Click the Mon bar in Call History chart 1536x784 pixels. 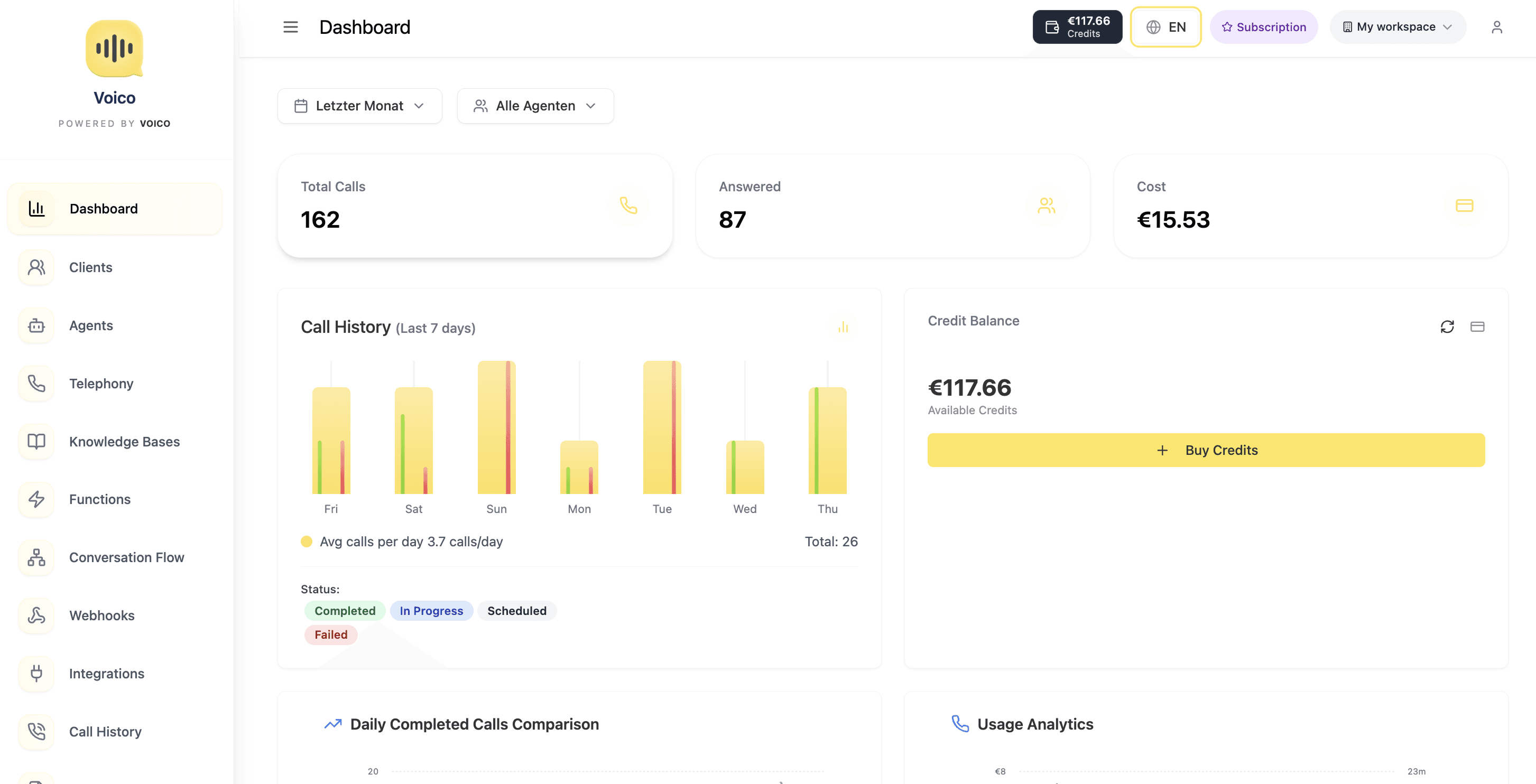579,468
